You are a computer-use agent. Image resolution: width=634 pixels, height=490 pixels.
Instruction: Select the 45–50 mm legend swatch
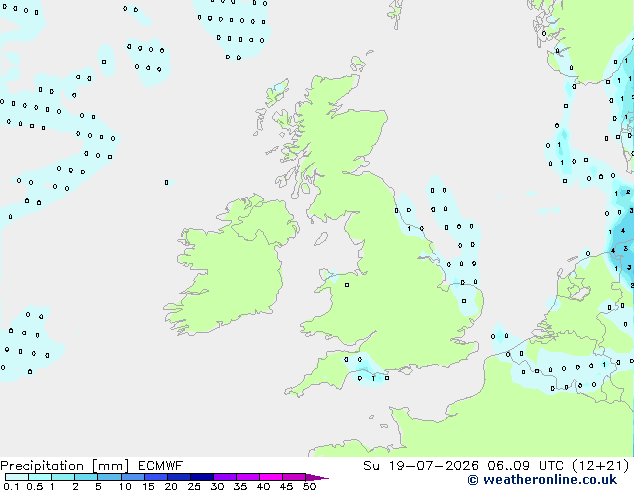[294, 477]
